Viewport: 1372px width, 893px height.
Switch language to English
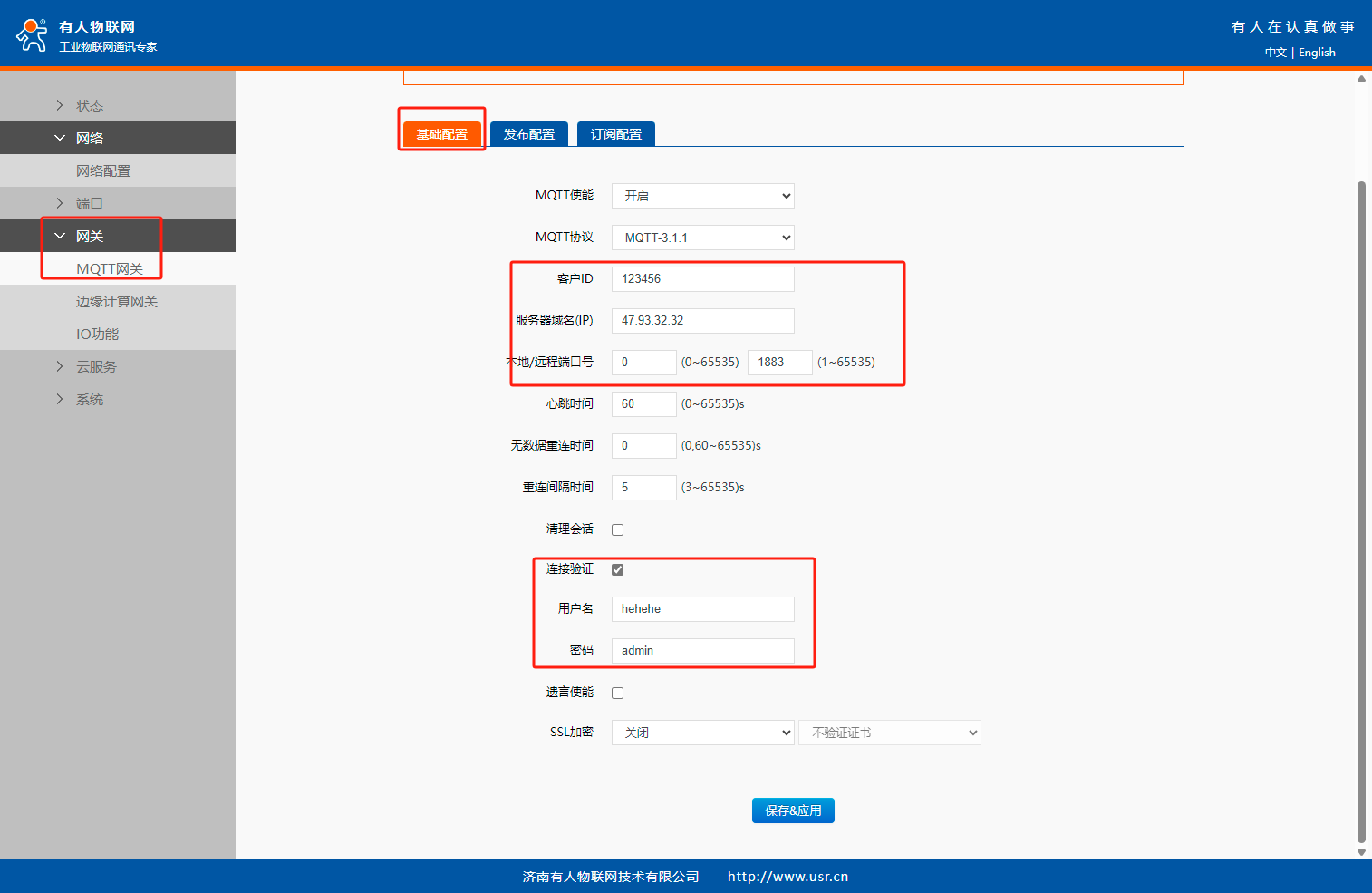(1317, 53)
